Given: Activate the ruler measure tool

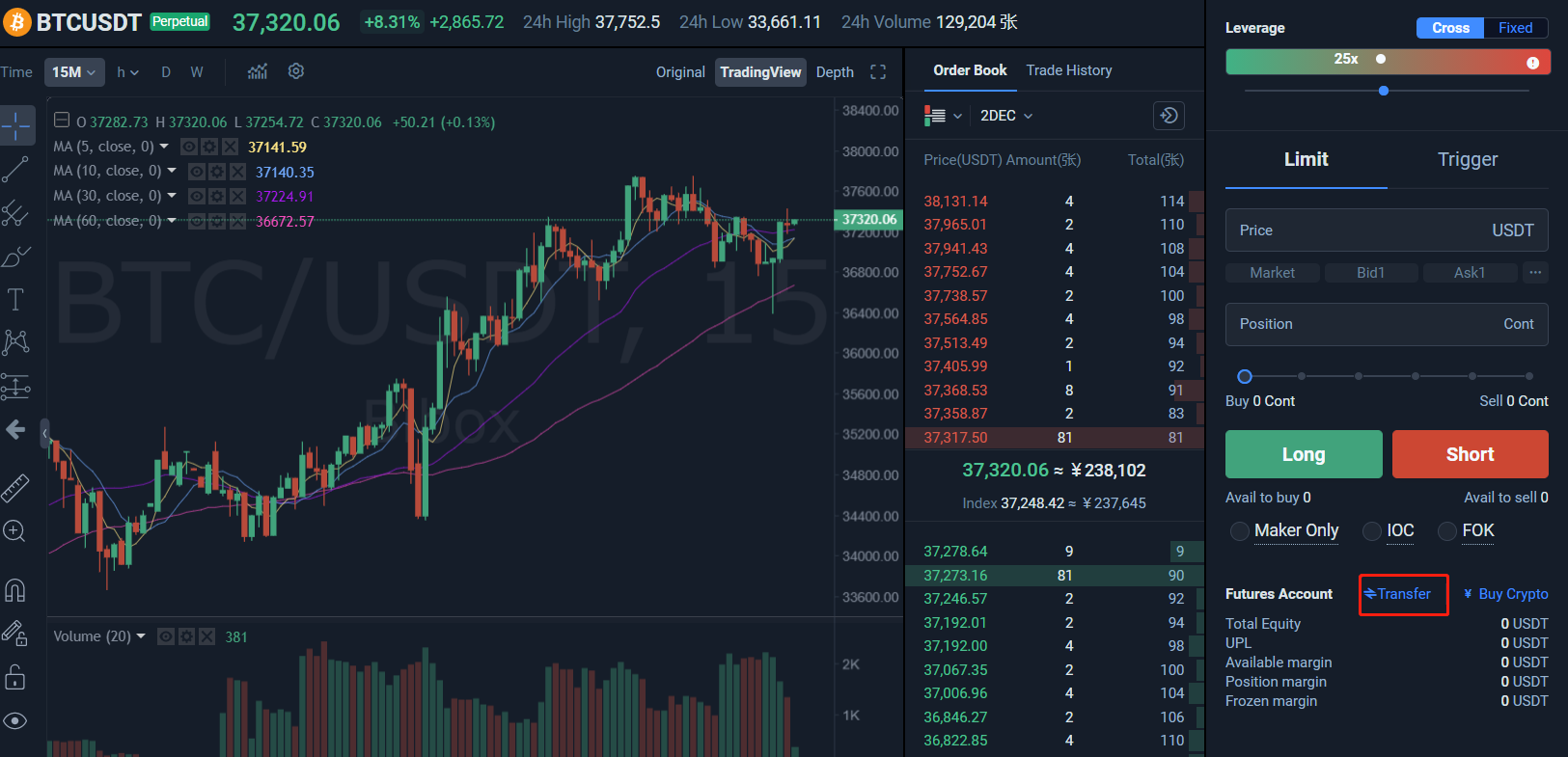Looking at the screenshot, I should click(x=15, y=488).
